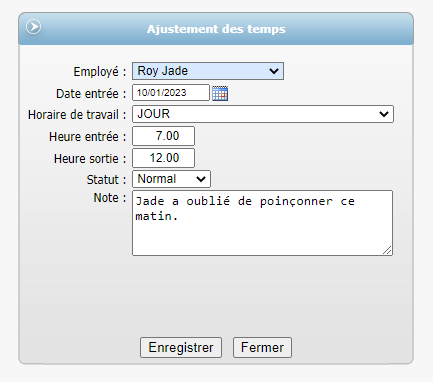
Task: Click the Ajustement des temps title bar
Action: [216, 29]
